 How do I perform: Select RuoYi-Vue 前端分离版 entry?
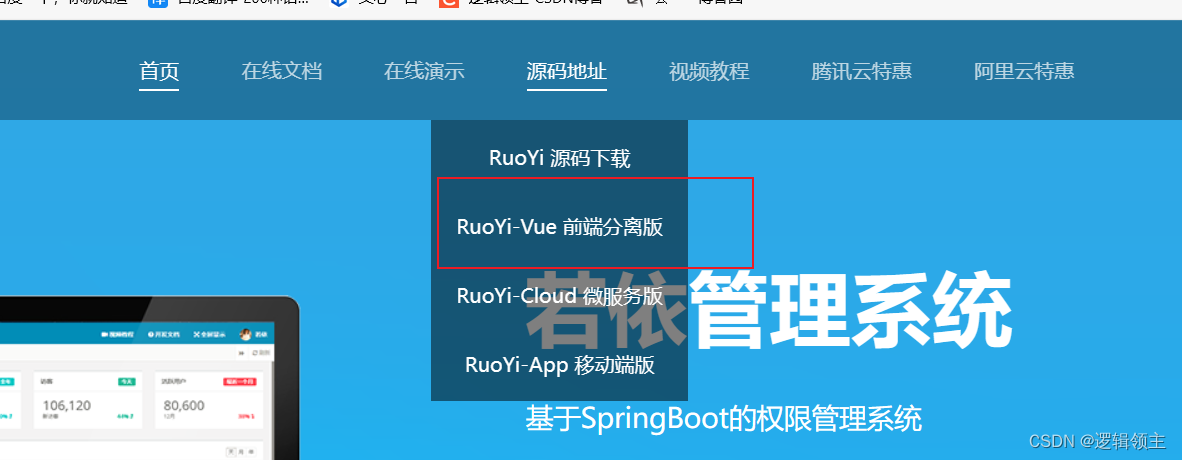click(559, 227)
